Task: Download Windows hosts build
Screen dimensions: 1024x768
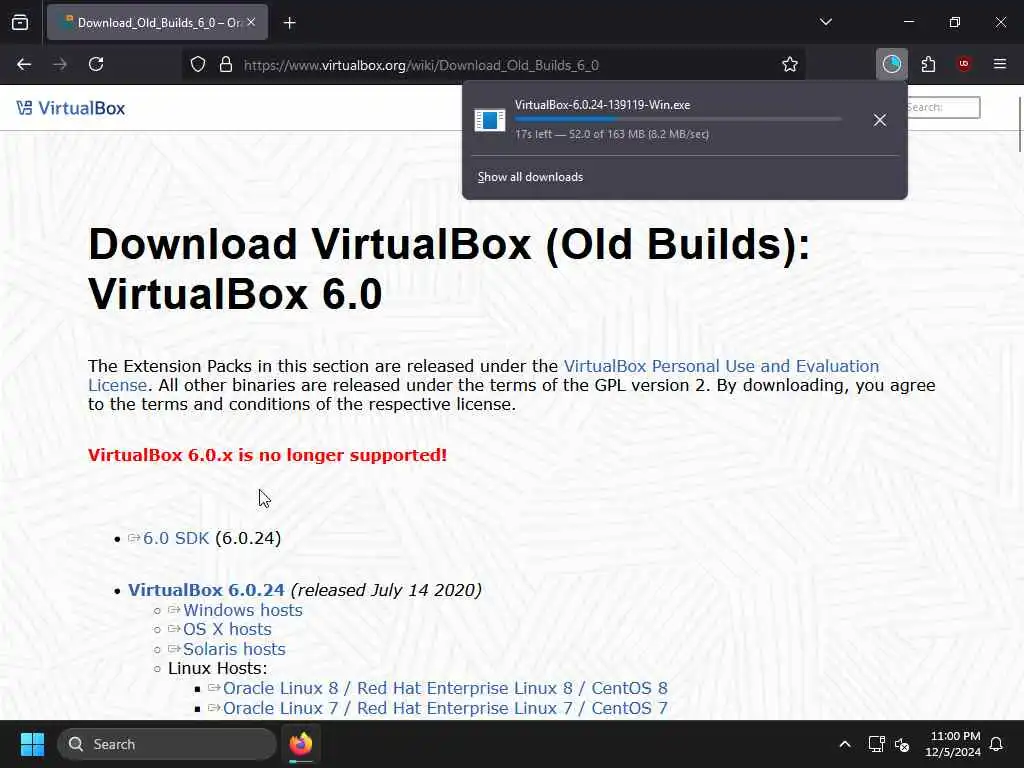Action: pos(242,610)
